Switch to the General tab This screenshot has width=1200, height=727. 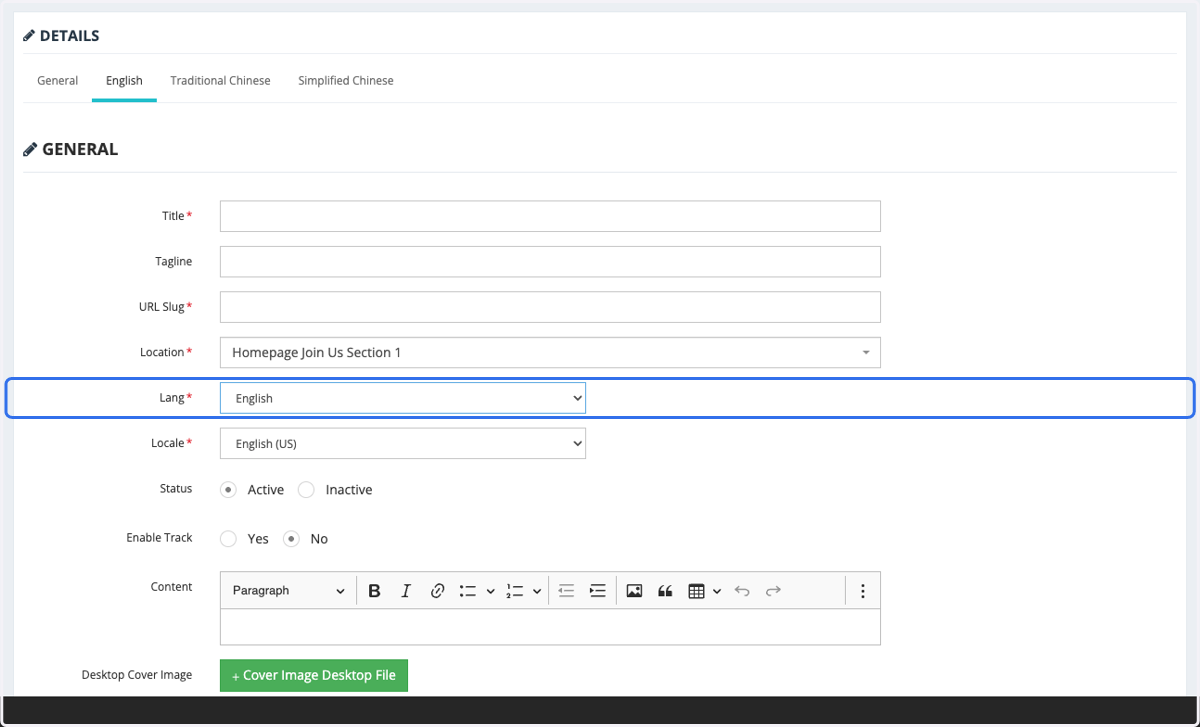pyautogui.click(x=58, y=81)
